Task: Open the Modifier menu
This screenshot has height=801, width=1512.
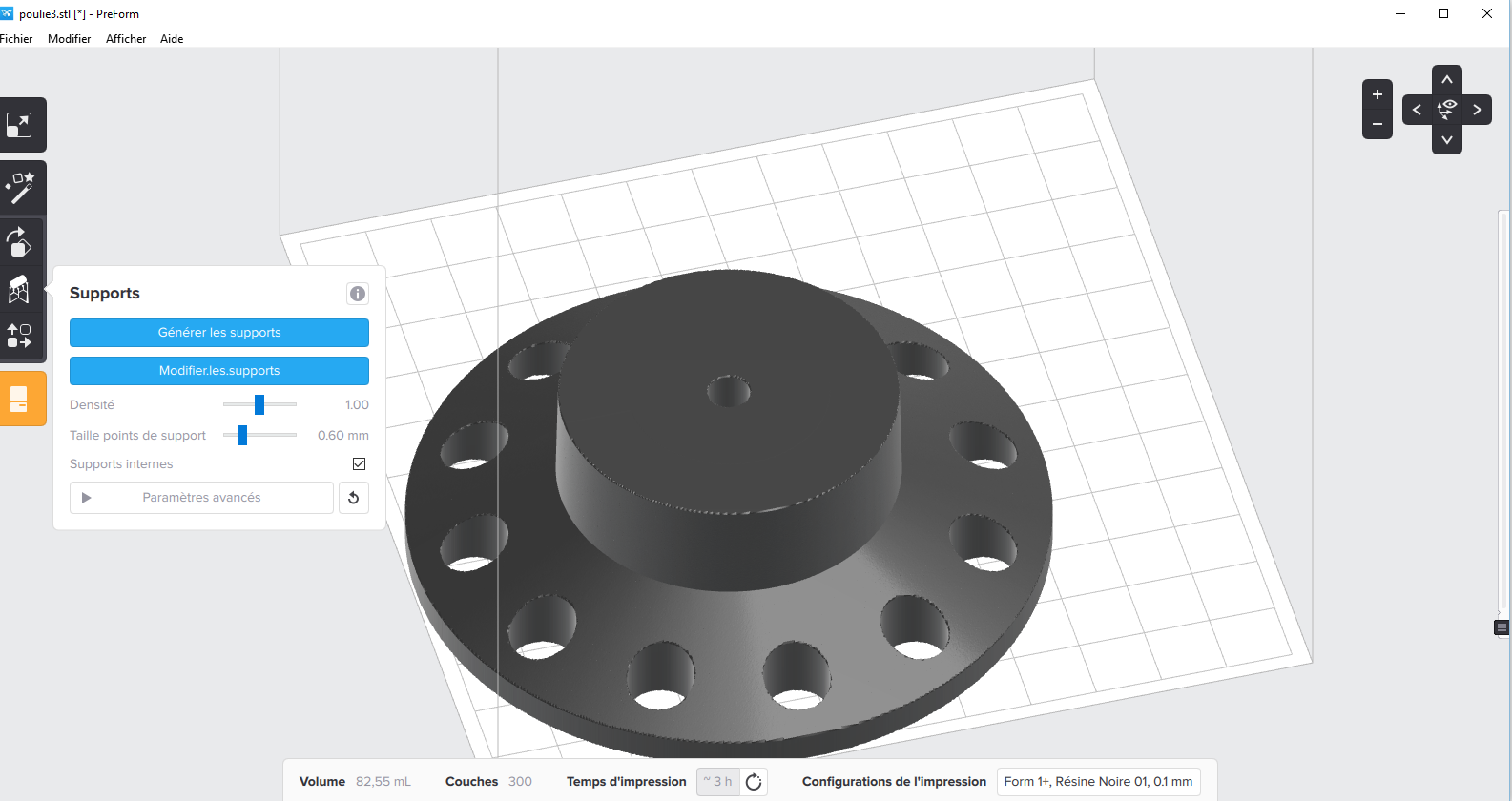Action: click(x=70, y=39)
